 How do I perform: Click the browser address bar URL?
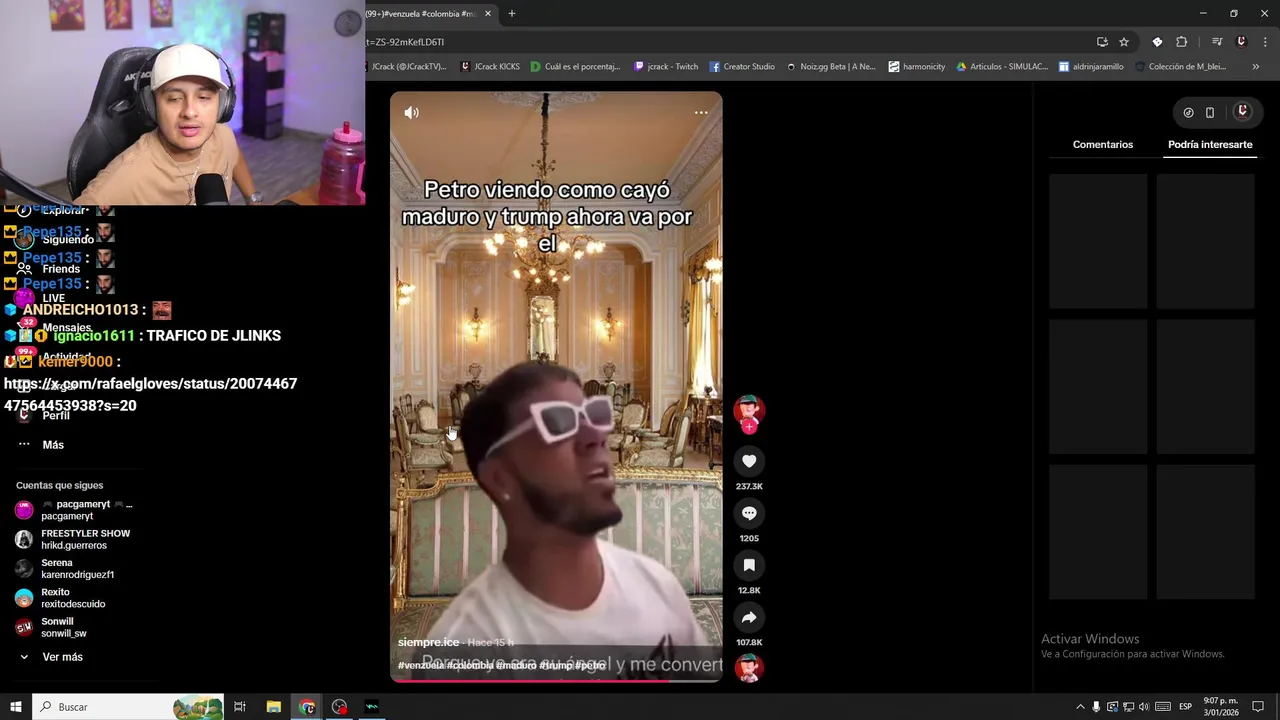[406, 42]
